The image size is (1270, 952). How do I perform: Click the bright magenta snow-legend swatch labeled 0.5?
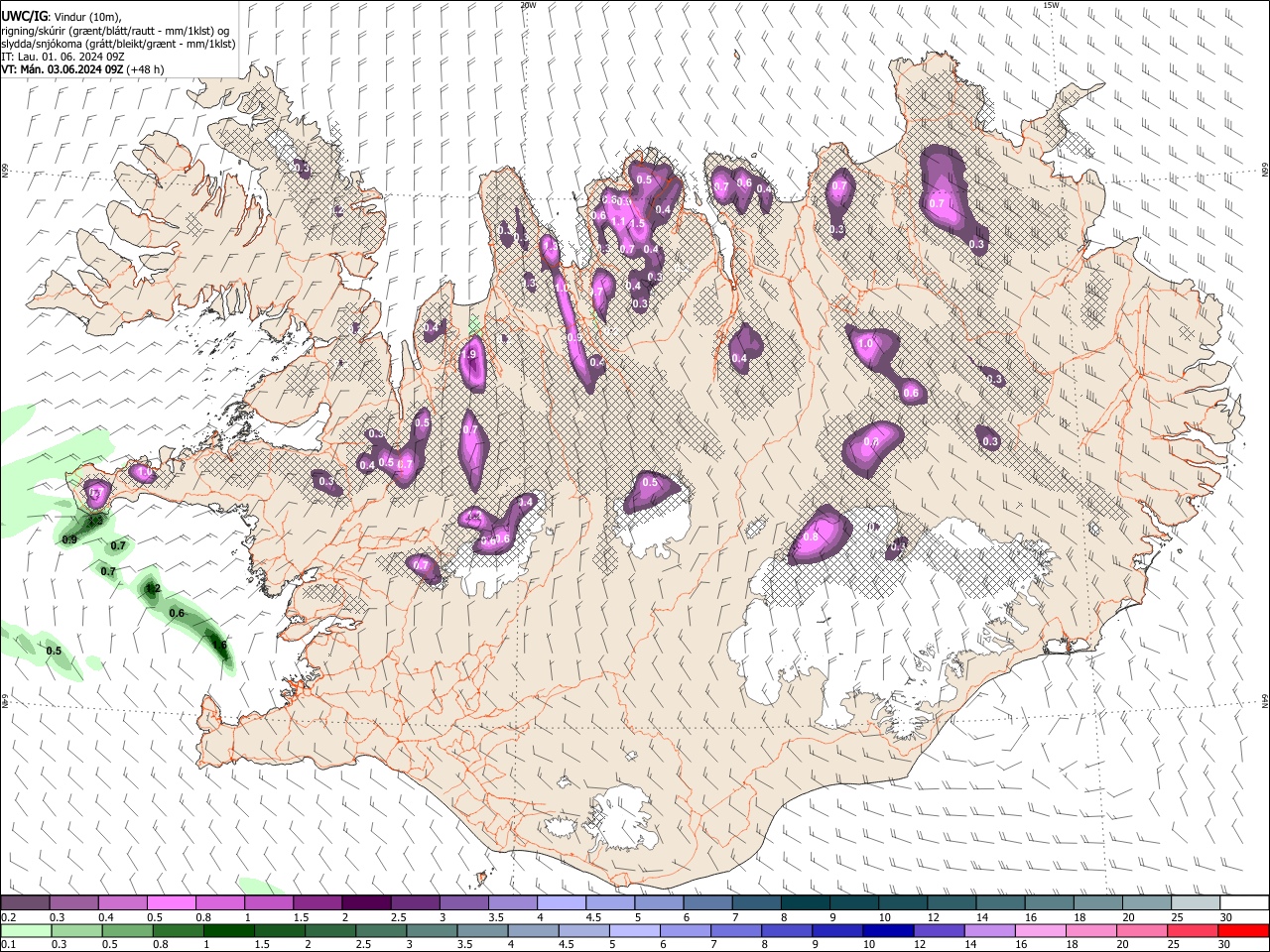pos(171,903)
